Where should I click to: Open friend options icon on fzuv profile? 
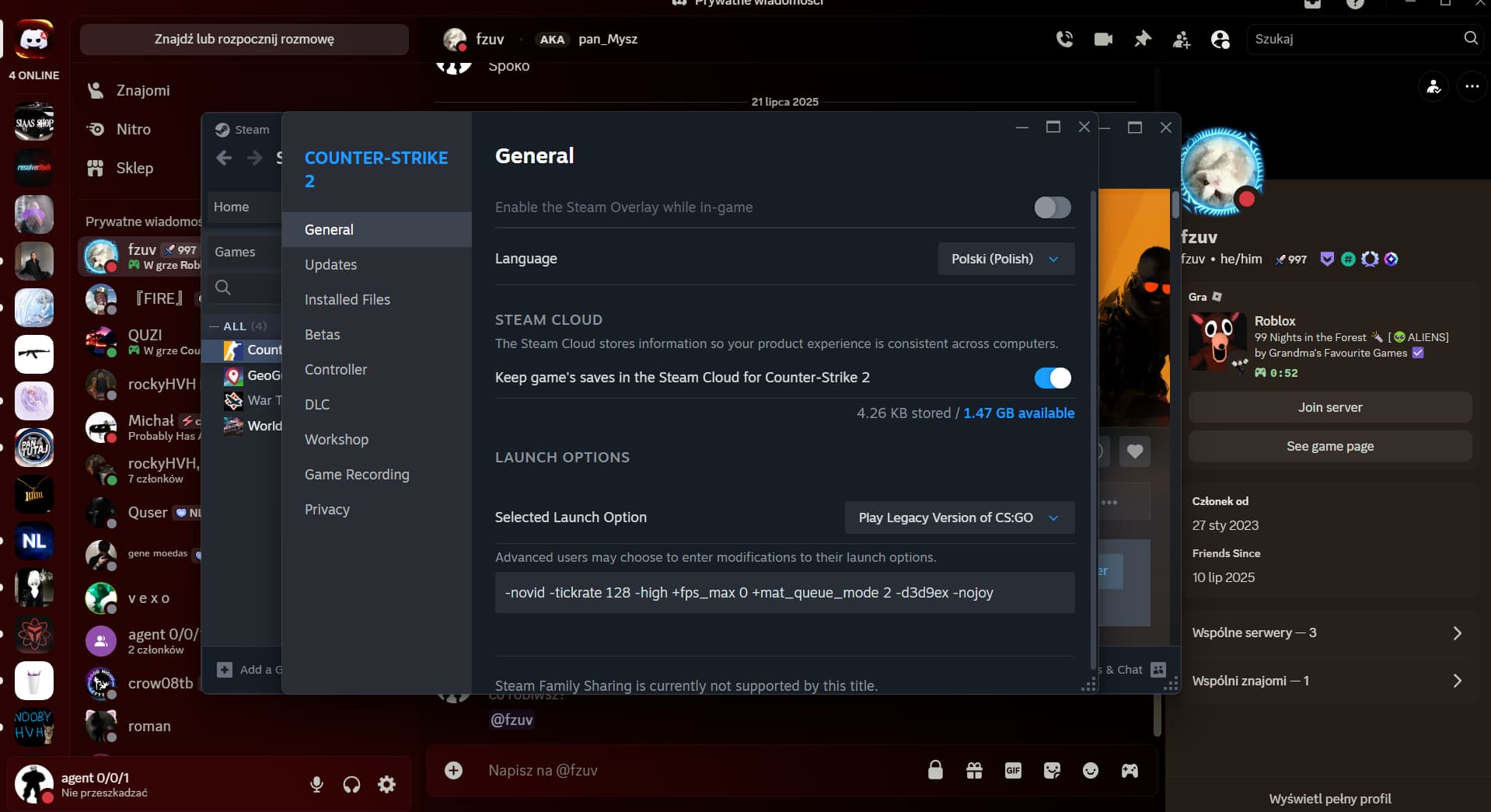tap(1433, 86)
